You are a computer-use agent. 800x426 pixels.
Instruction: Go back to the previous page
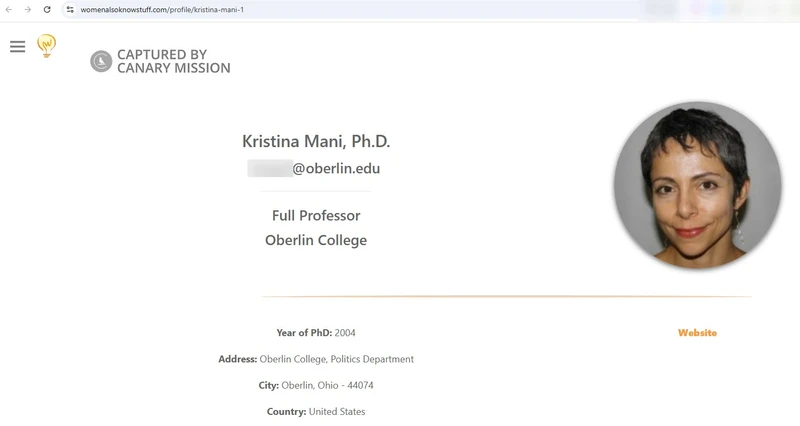click(9, 10)
